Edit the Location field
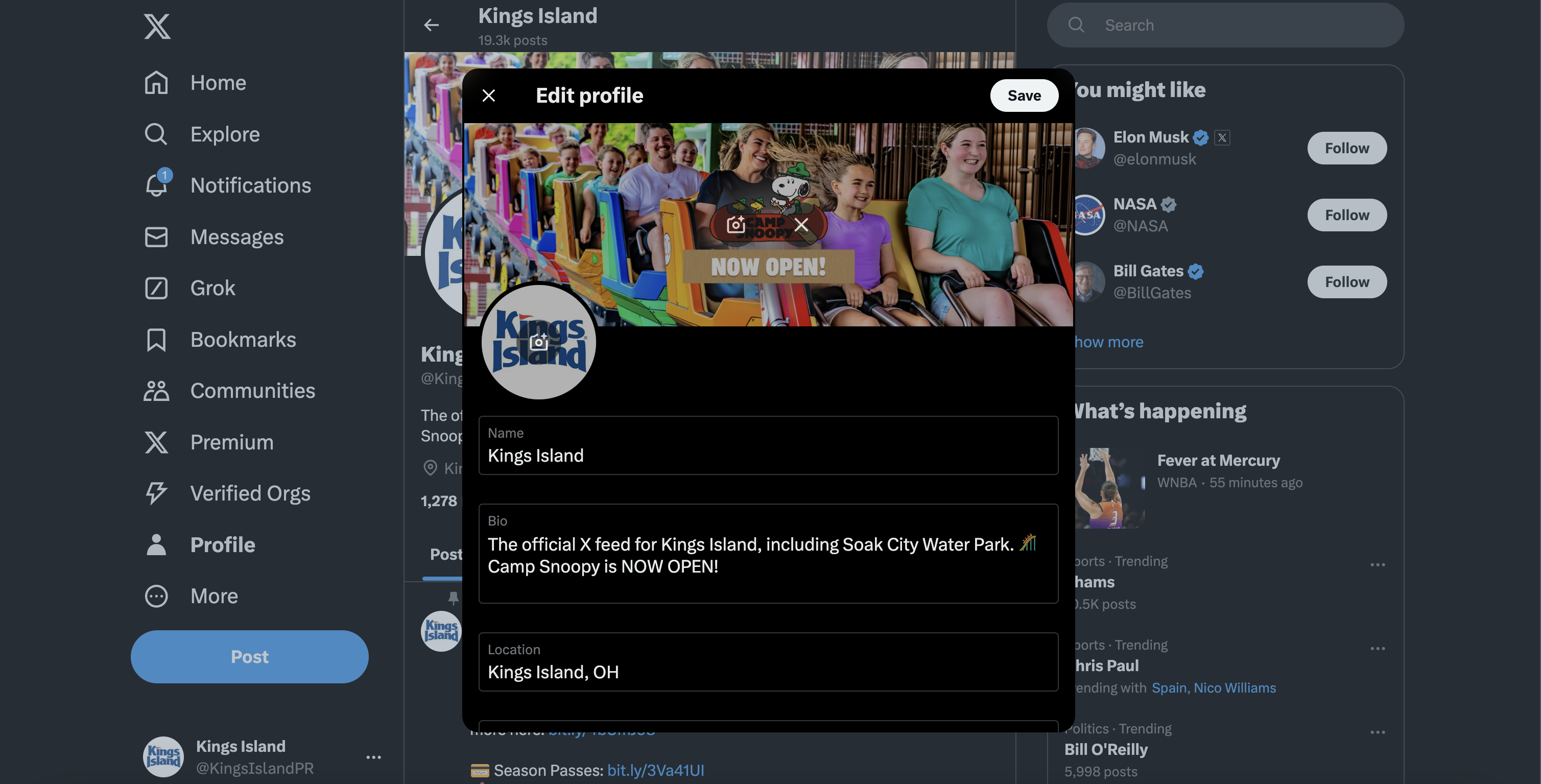Screen dimensions: 1541x784 (768, 662)
